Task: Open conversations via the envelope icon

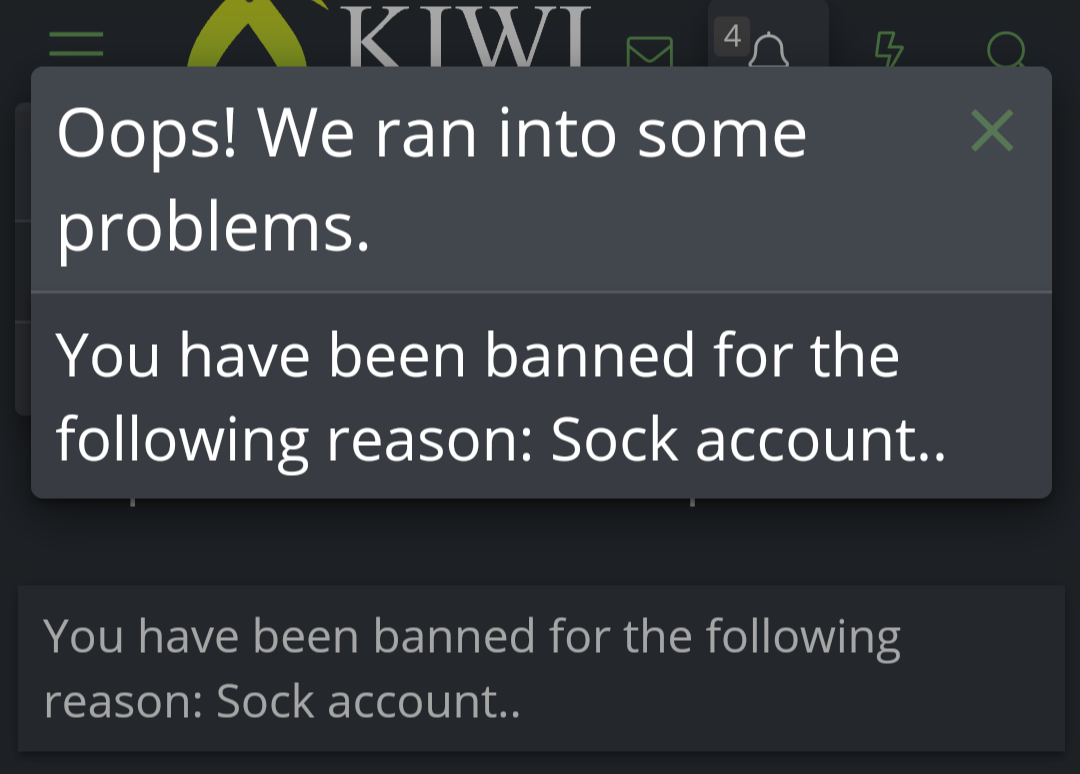Action: click(x=650, y=52)
